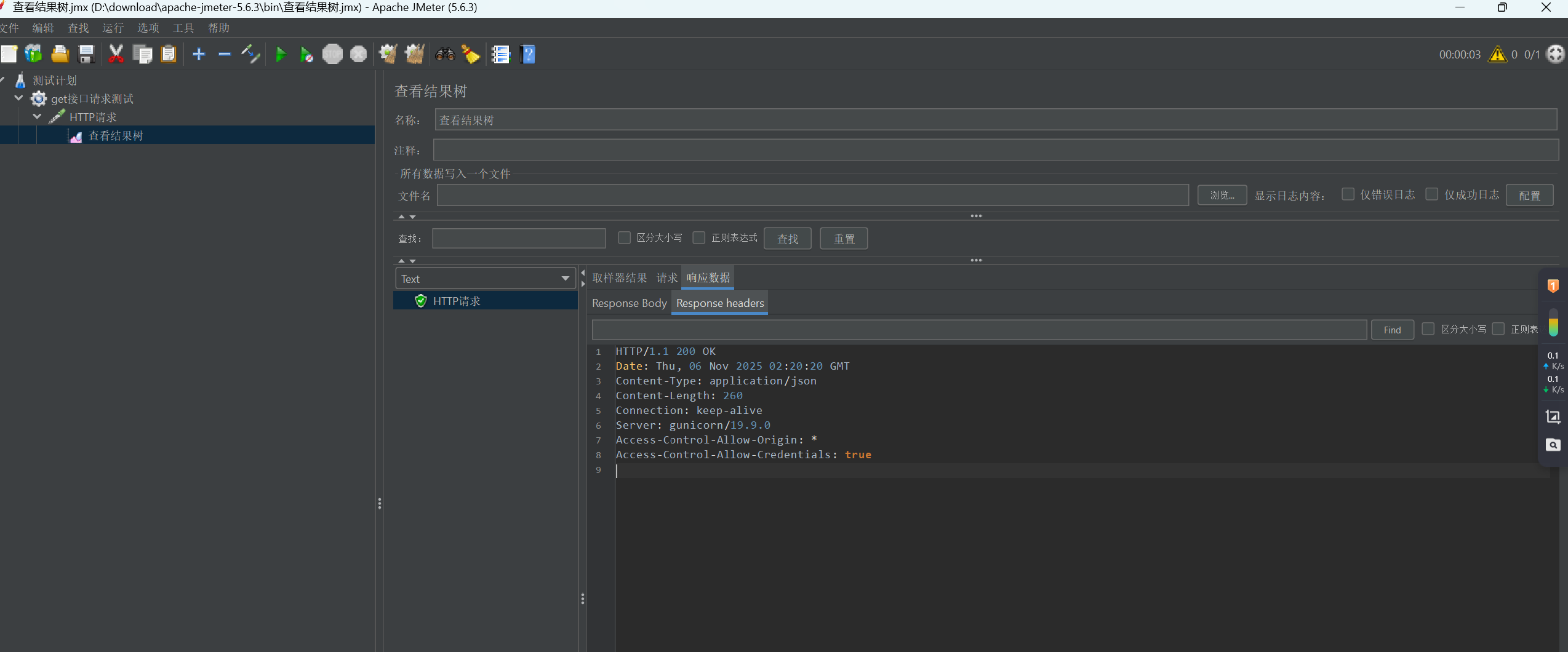Click the right expand arrow beside result tabs
Image resolution: width=1568 pixels, height=652 pixels.
583,284
